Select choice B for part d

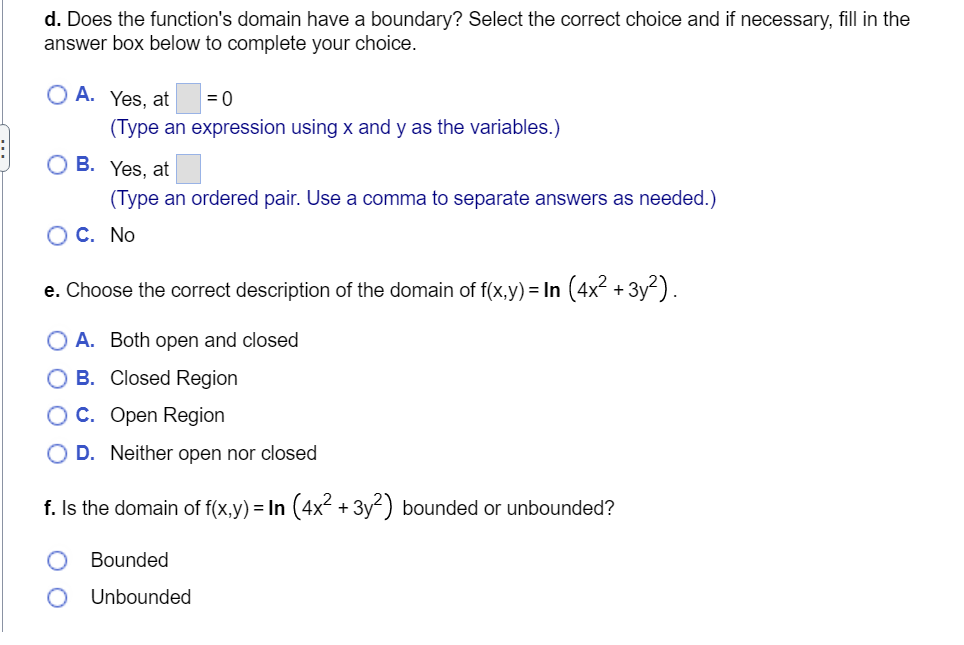57,164
